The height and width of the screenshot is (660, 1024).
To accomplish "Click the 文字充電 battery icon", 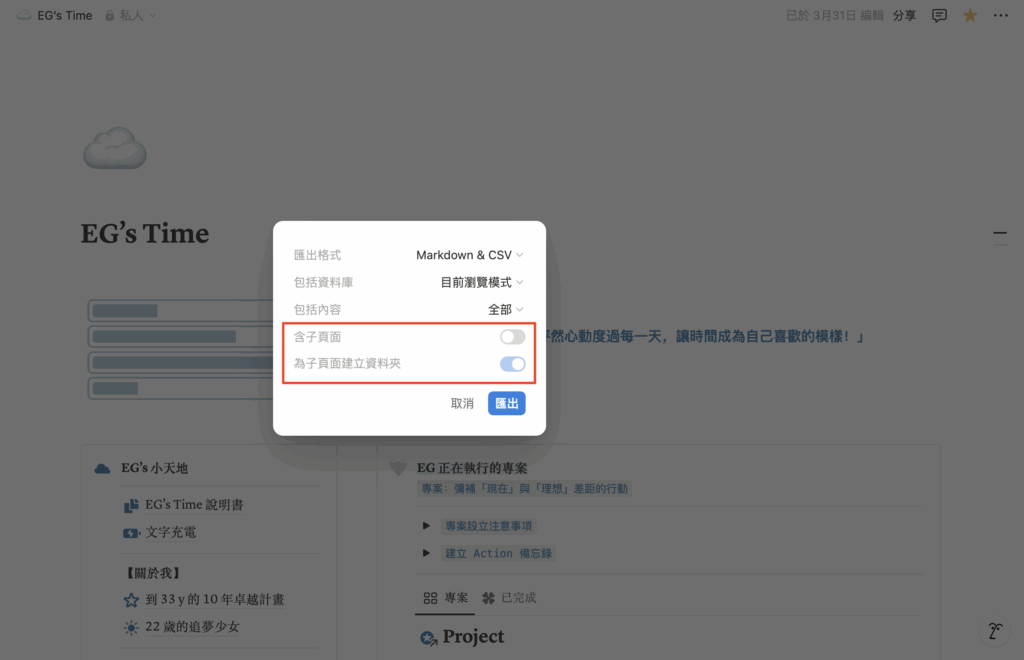I will click(131, 533).
